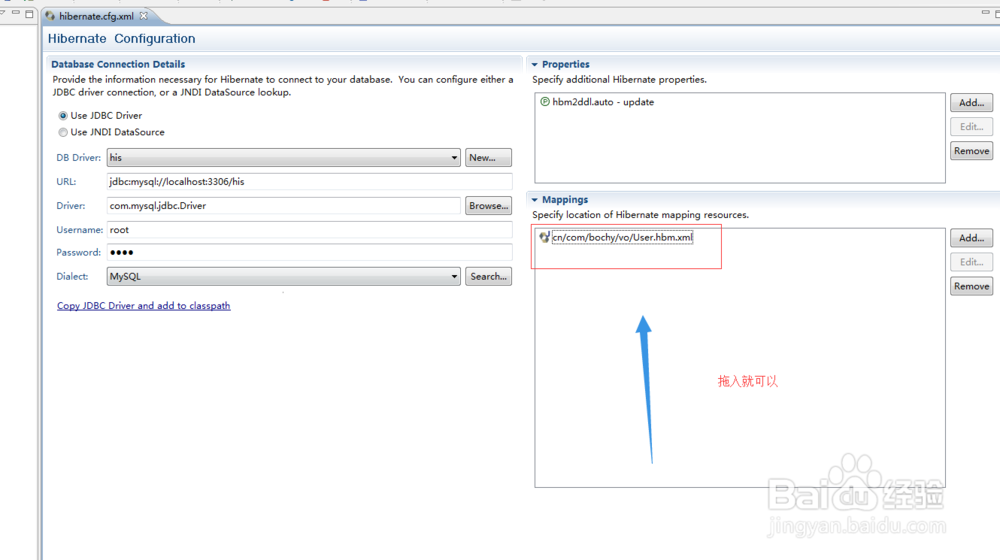Click Remove in Mappings section

[971, 286]
